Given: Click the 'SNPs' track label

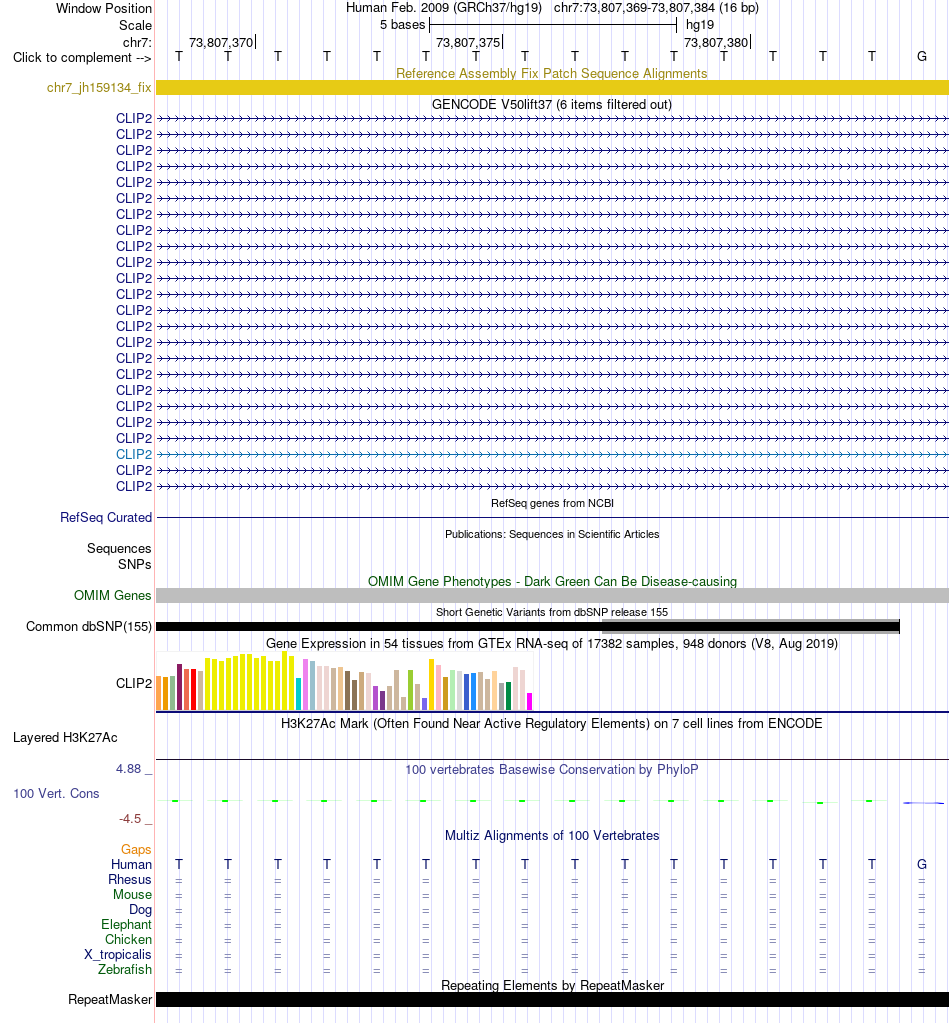Looking at the screenshot, I should pos(134,564).
